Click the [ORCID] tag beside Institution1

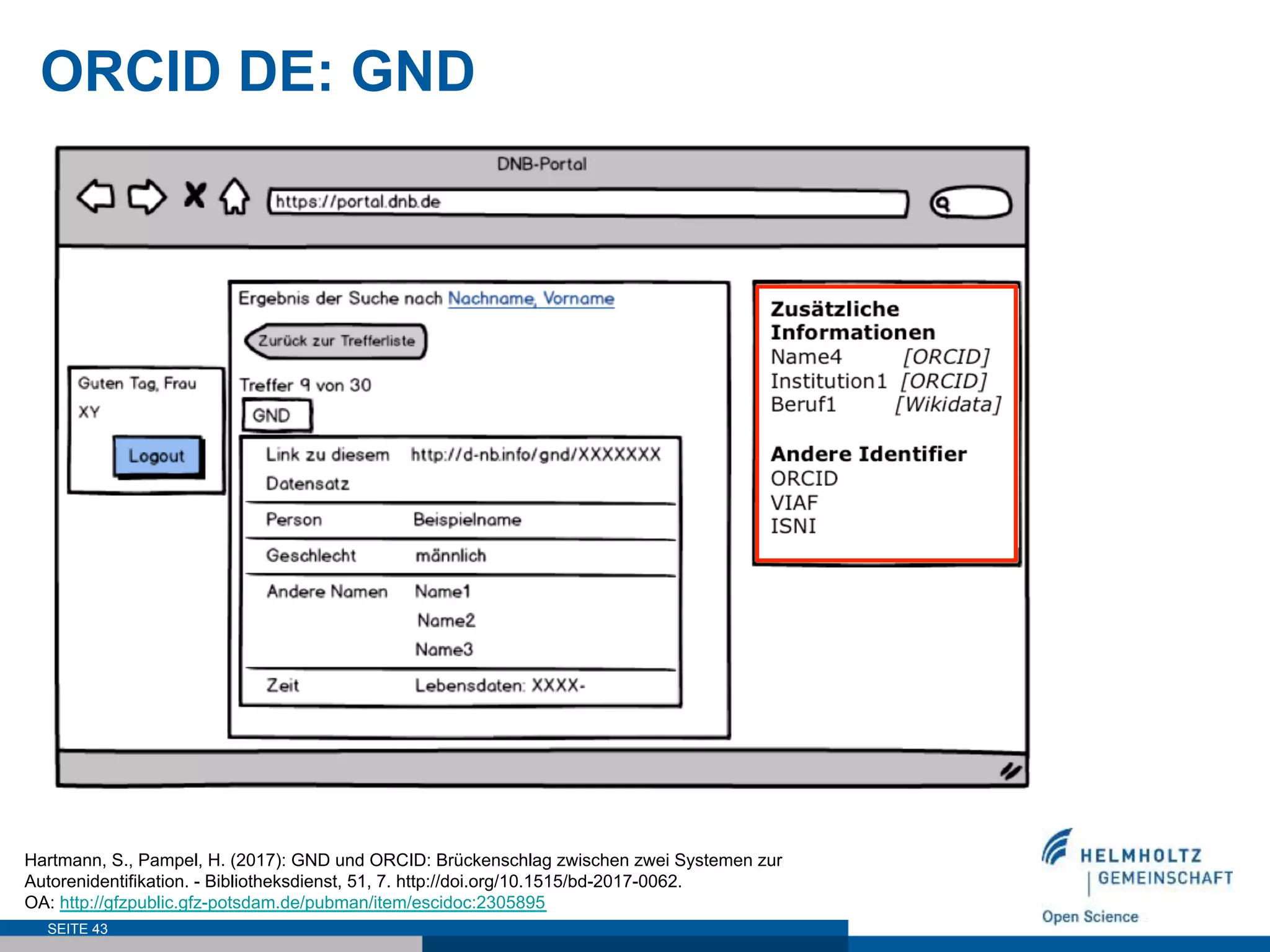(944, 381)
